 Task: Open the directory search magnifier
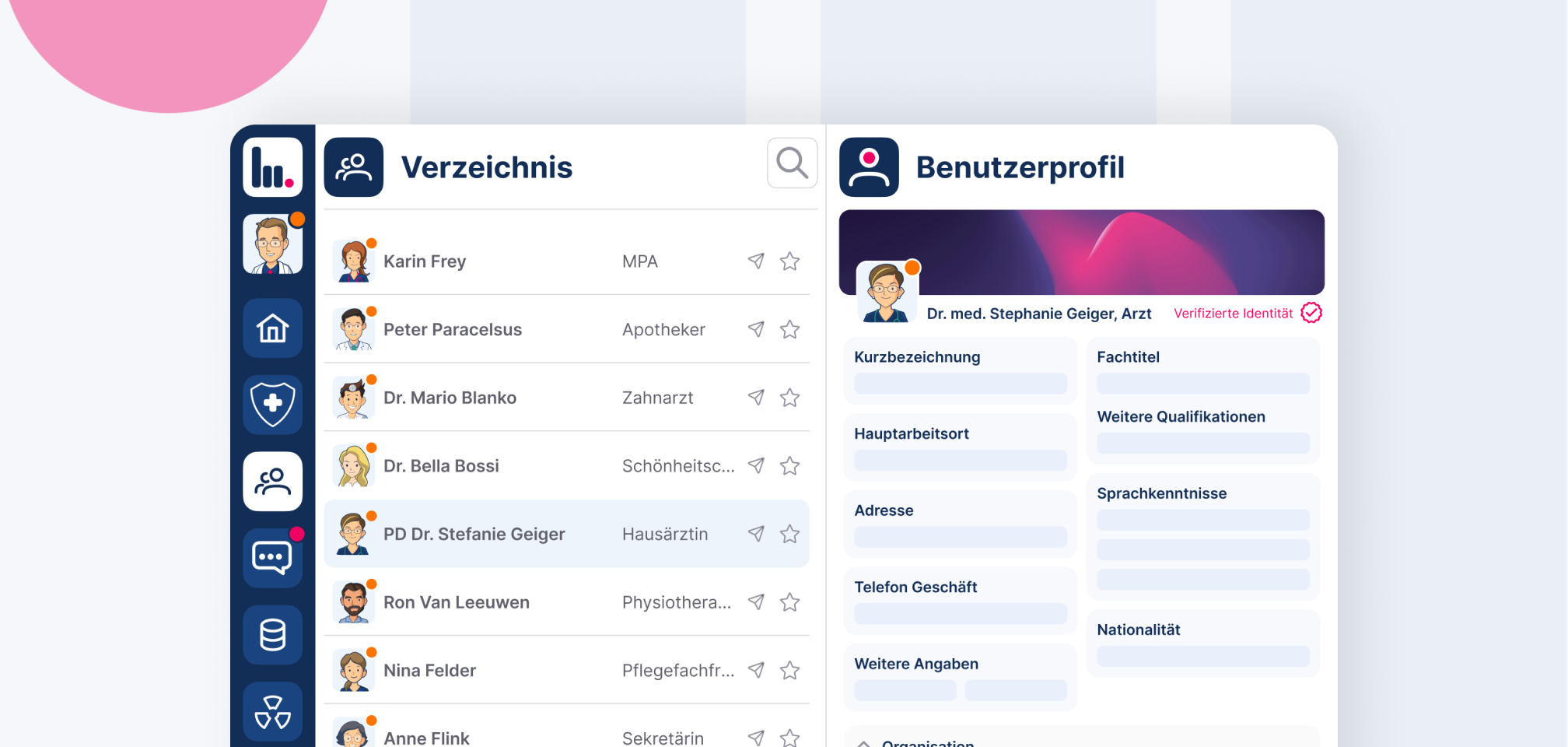(792, 163)
